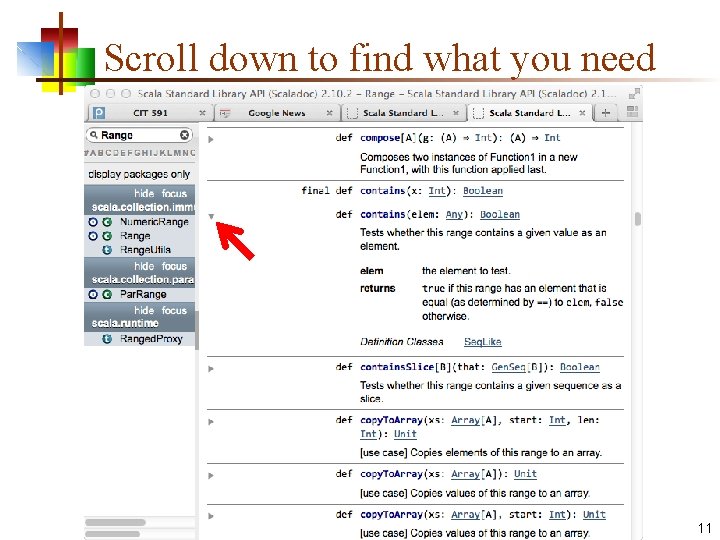Click the alphabet letter index bar
720x540 pixels.
(x=140, y=153)
